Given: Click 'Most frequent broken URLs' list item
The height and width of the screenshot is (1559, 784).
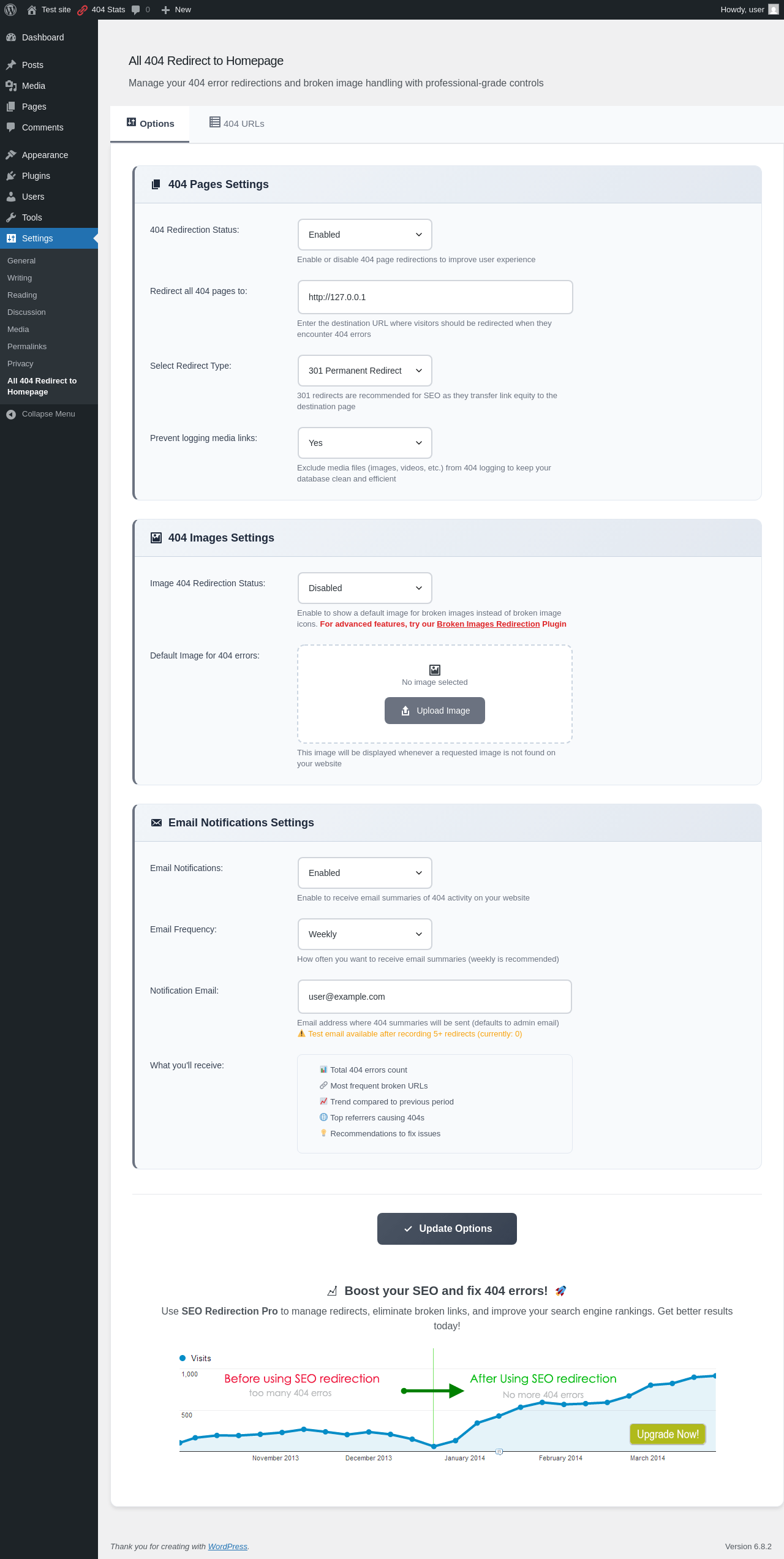Looking at the screenshot, I should (x=374, y=1086).
